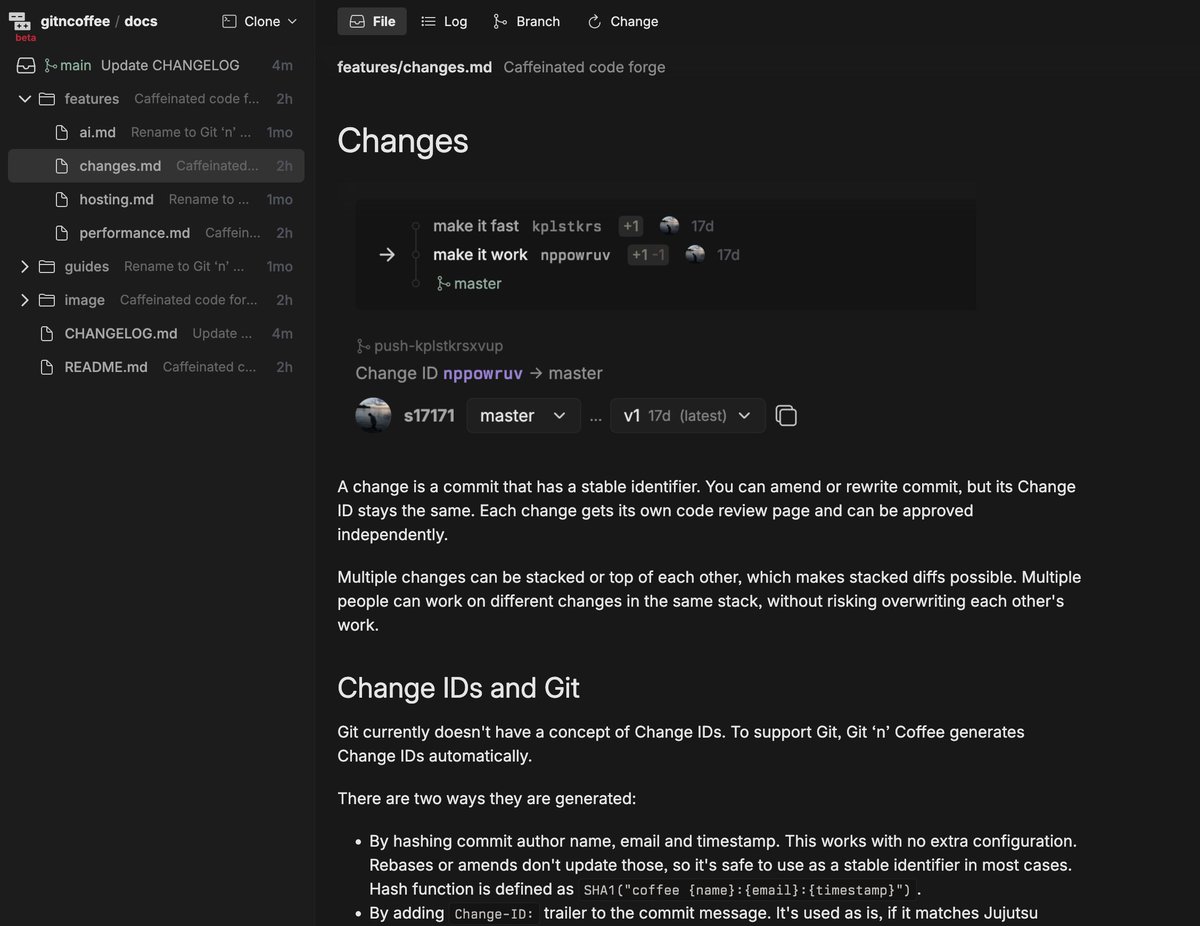Expand the image folder
1200x926 pixels.
point(25,300)
